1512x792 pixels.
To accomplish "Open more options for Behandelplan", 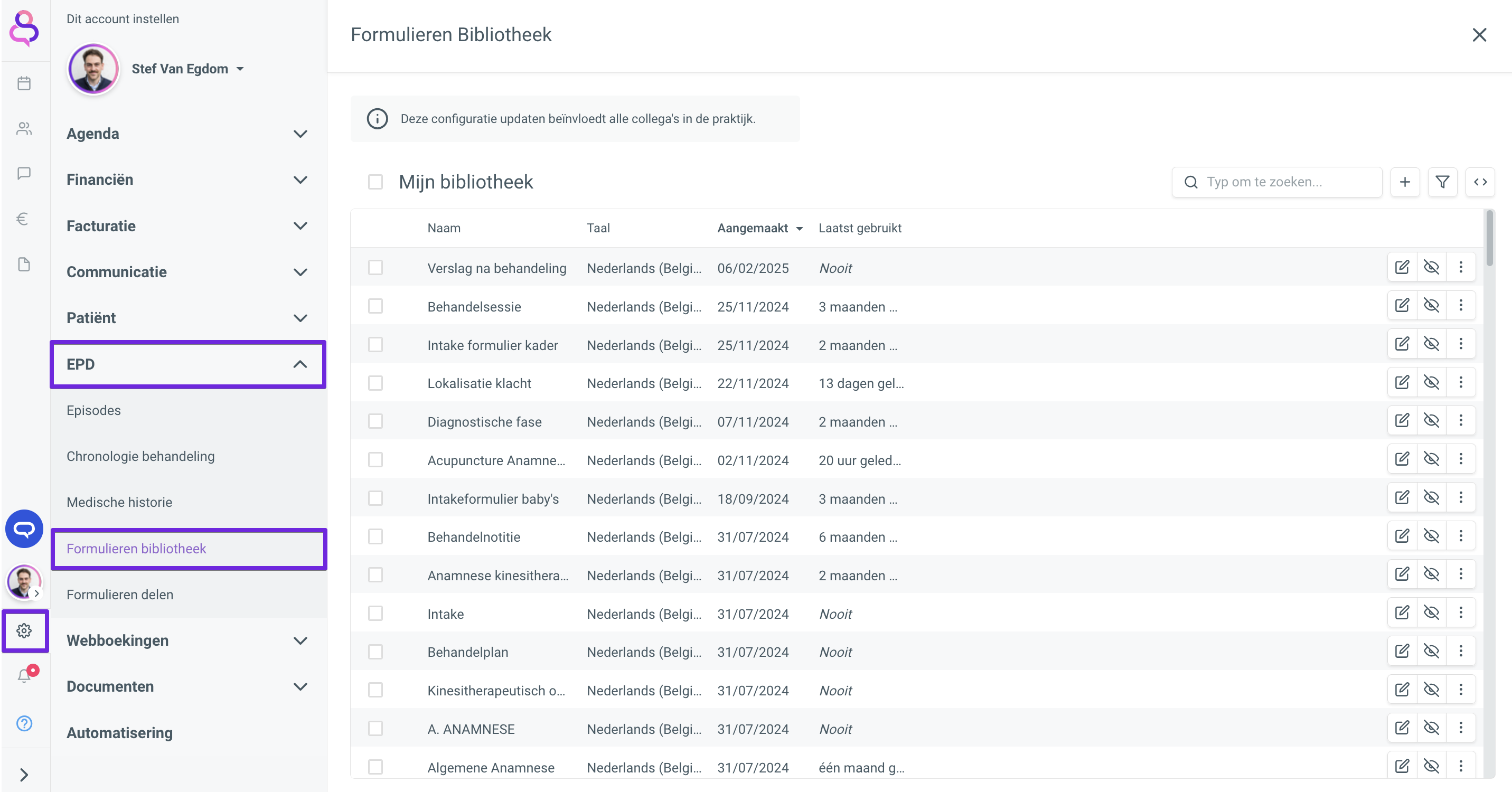I will tap(1461, 651).
